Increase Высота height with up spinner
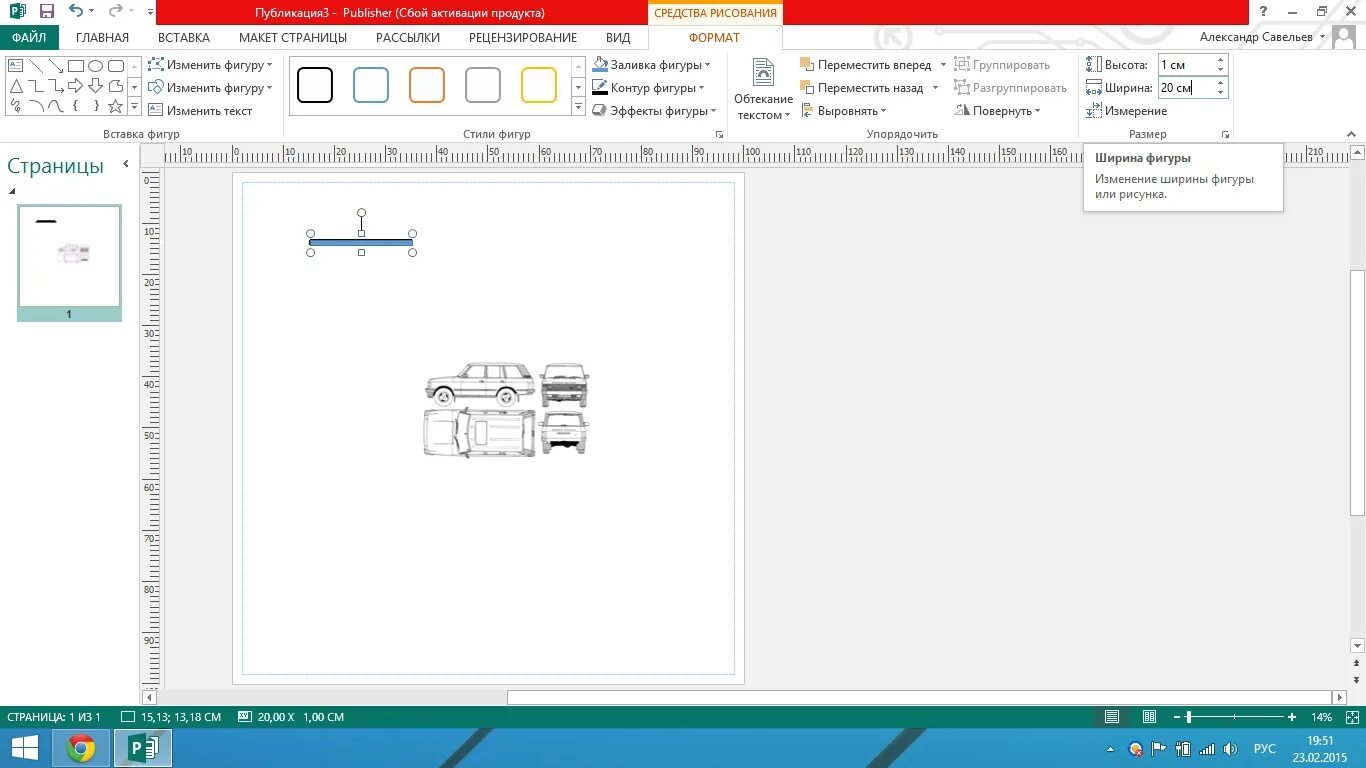1366x768 pixels. (x=1221, y=60)
